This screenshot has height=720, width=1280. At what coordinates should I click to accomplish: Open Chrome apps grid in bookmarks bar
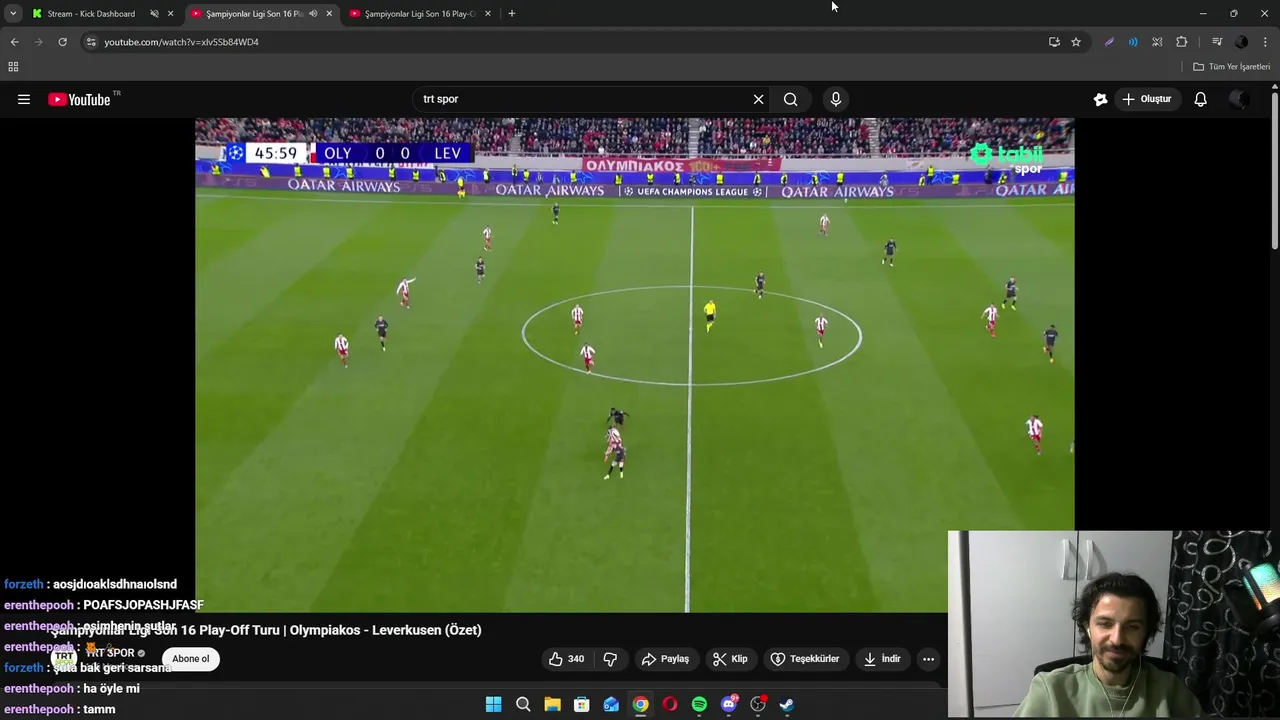pos(13,67)
